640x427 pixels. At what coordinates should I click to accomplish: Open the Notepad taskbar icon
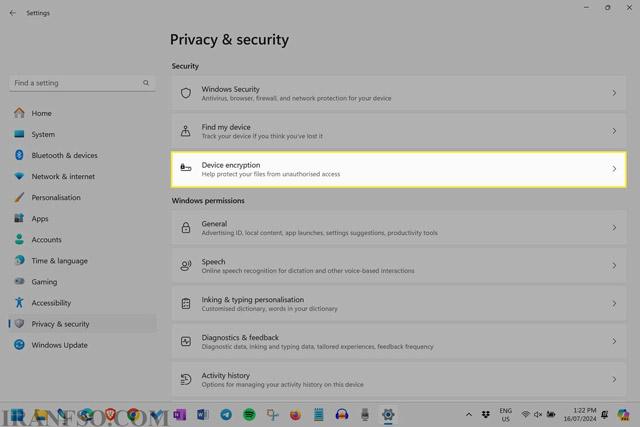(319, 415)
